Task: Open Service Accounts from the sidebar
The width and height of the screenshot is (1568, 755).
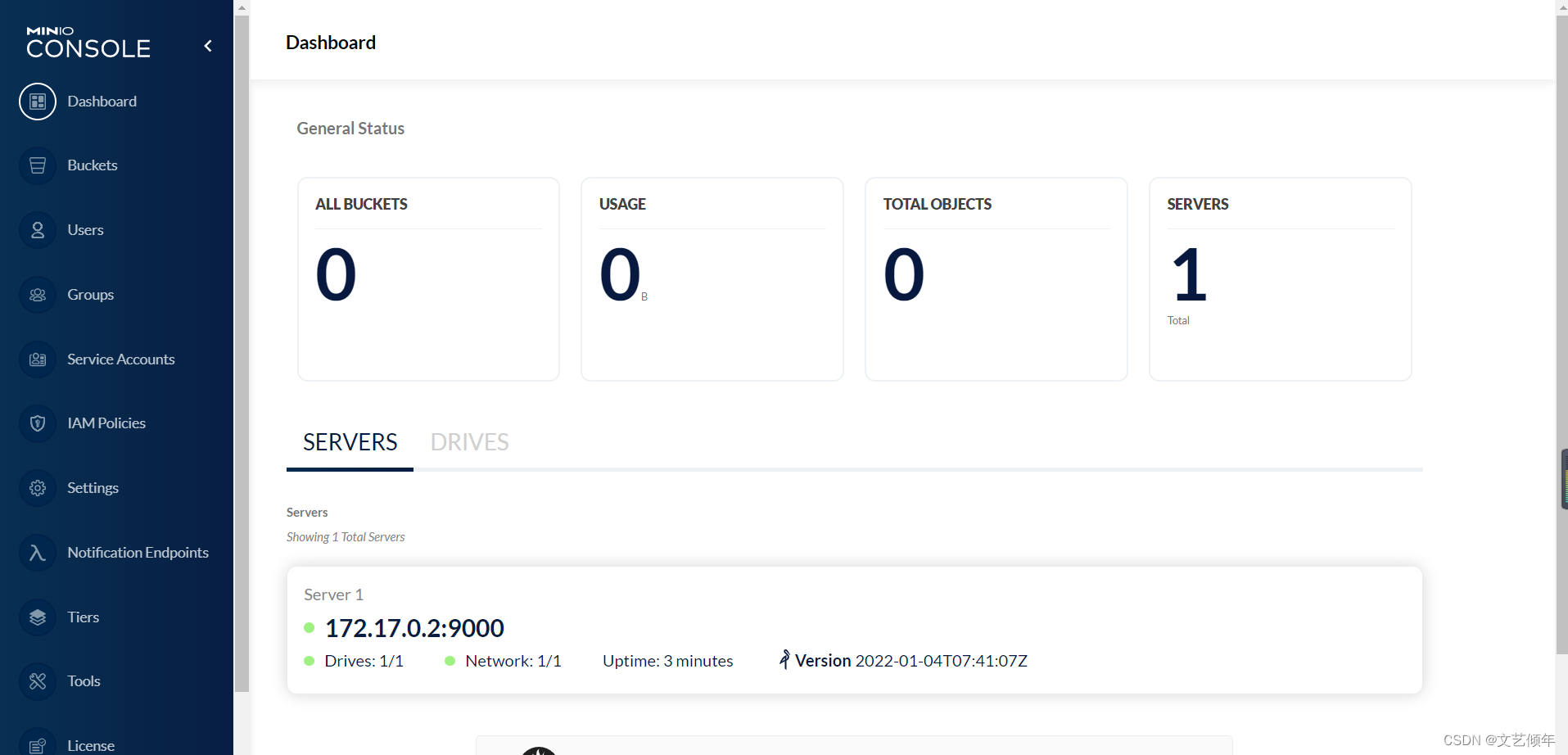Action: (121, 359)
